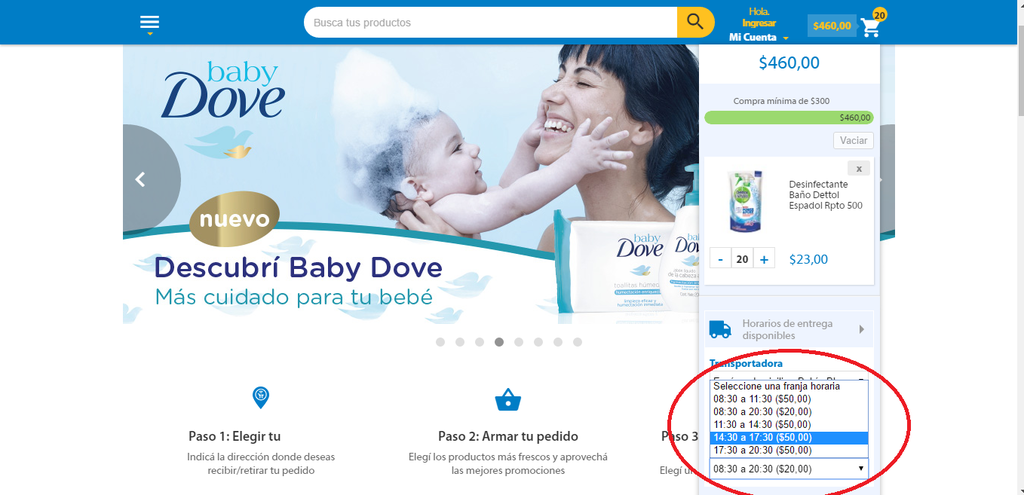Decrease product quantity with minus button
Image resolution: width=1024 pixels, height=495 pixels.
click(x=720, y=259)
